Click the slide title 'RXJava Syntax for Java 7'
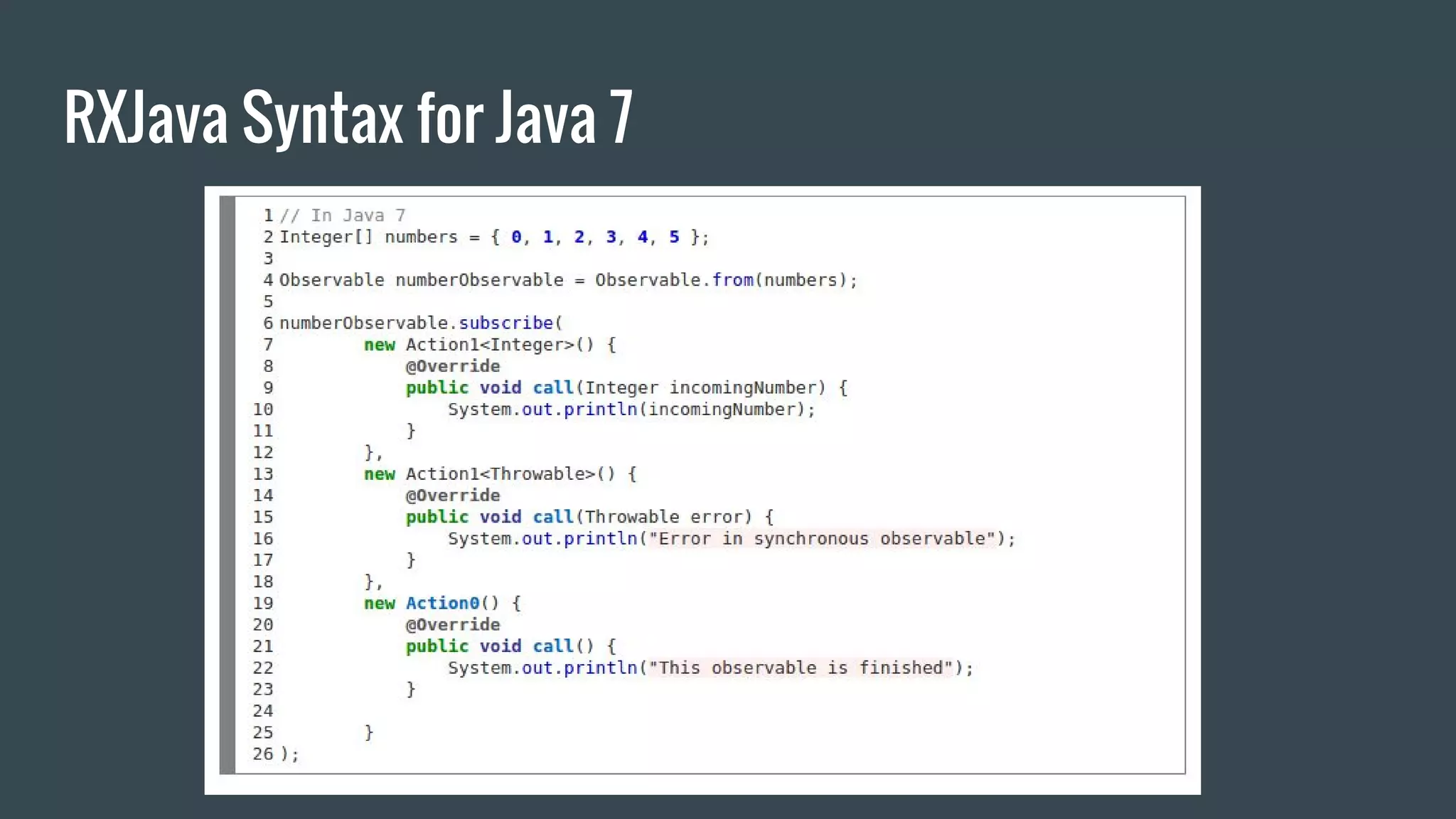 [348, 117]
